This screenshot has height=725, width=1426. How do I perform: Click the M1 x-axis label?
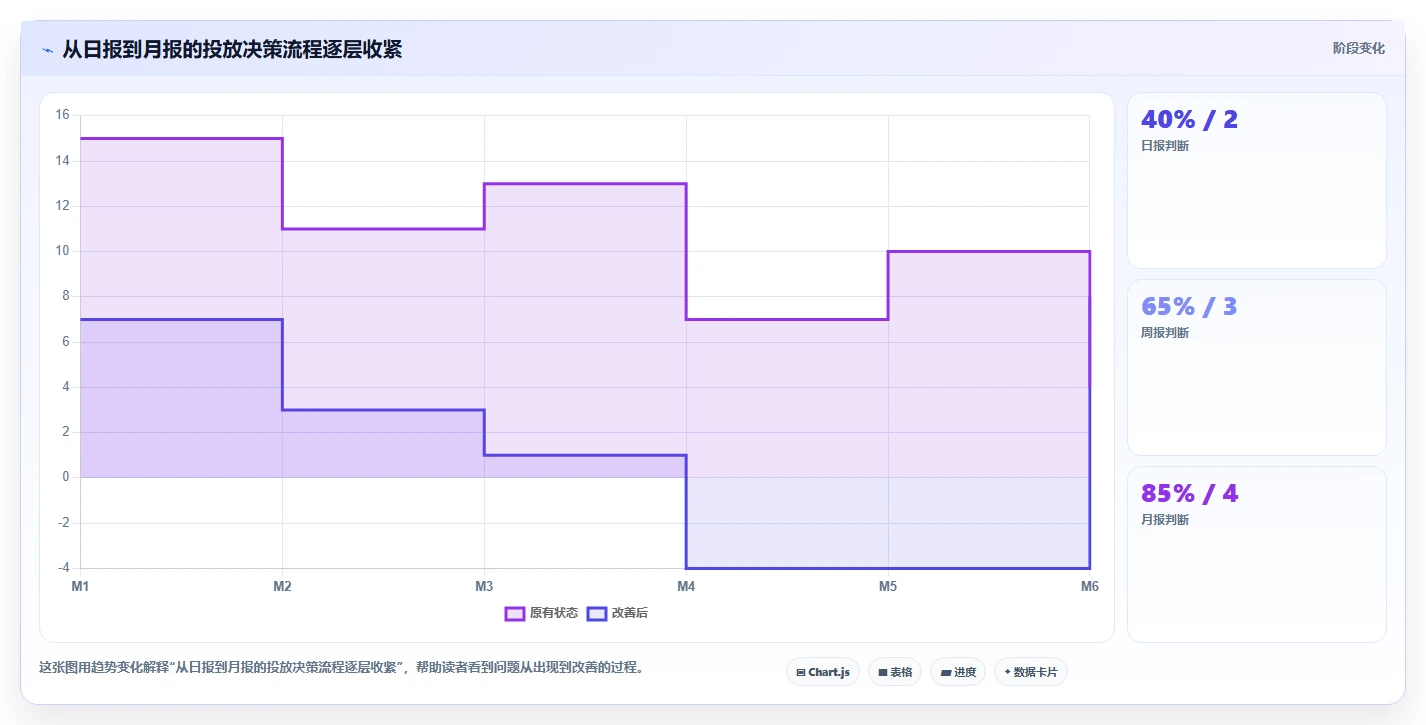click(80, 586)
